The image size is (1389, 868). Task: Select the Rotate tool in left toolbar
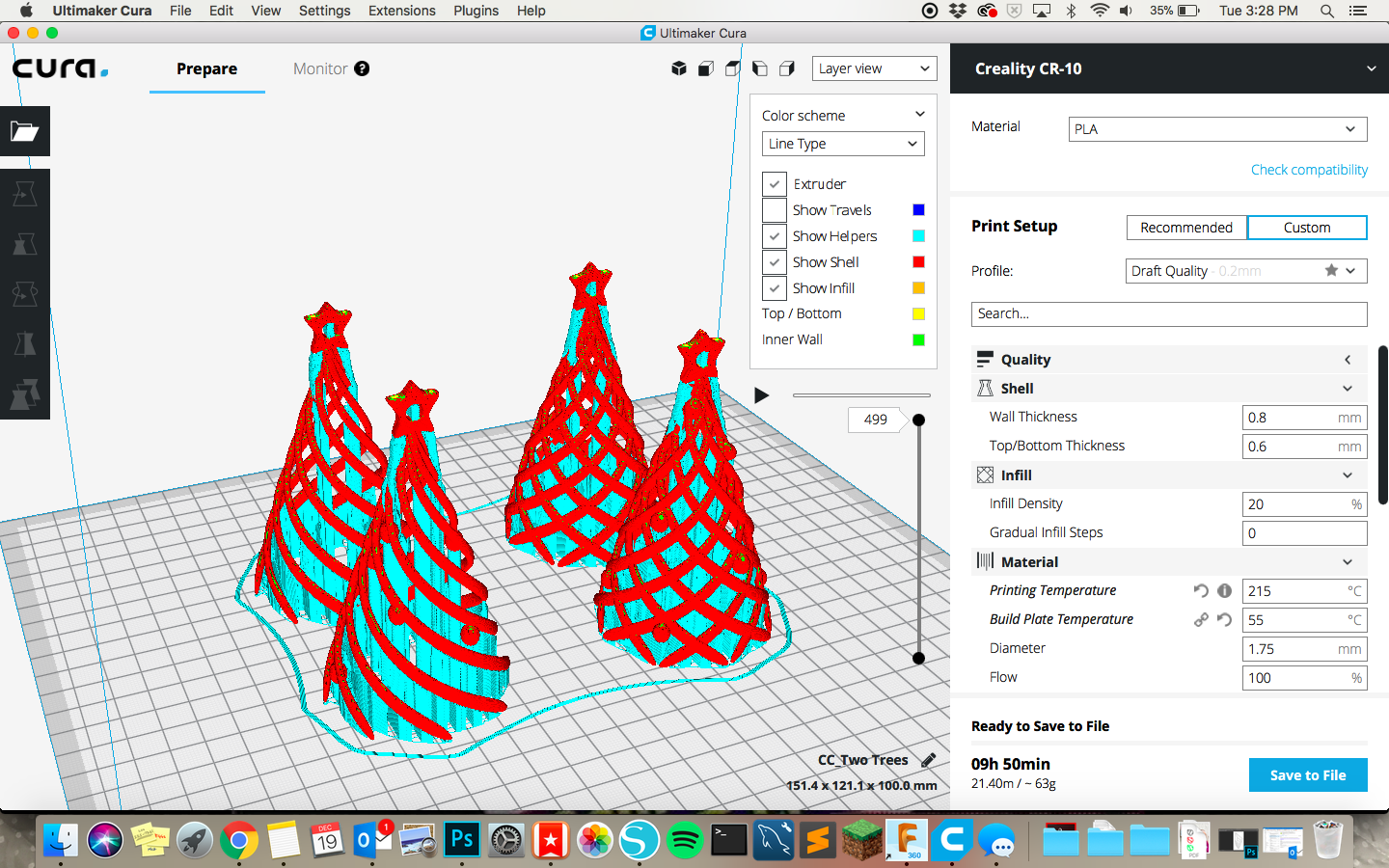click(x=25, y=294)
